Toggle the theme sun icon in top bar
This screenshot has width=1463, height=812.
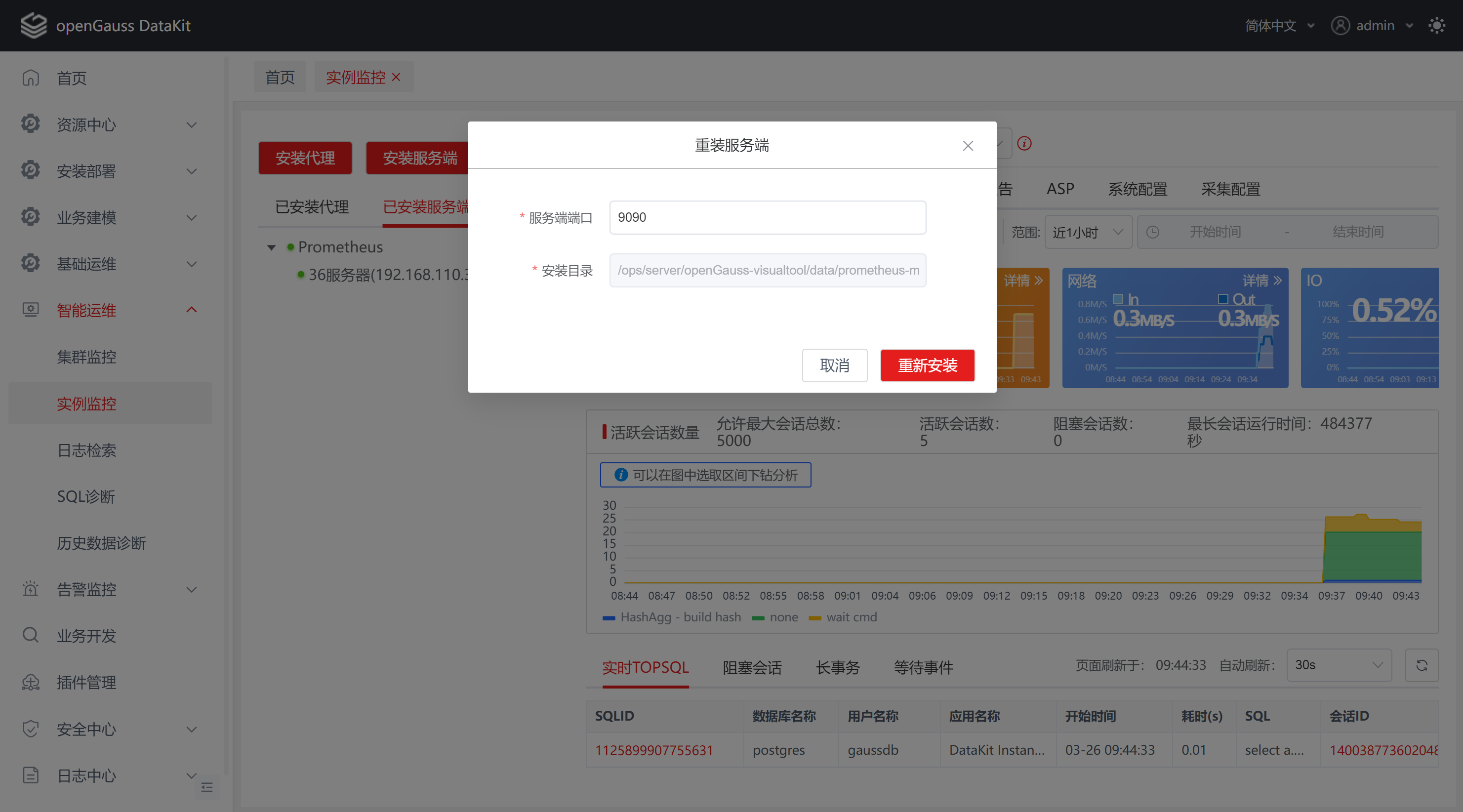1436,25
